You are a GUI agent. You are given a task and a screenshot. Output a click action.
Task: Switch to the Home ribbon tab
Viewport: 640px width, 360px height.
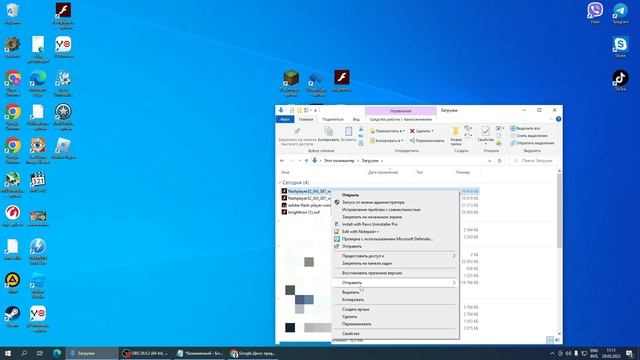click(306, 119)
